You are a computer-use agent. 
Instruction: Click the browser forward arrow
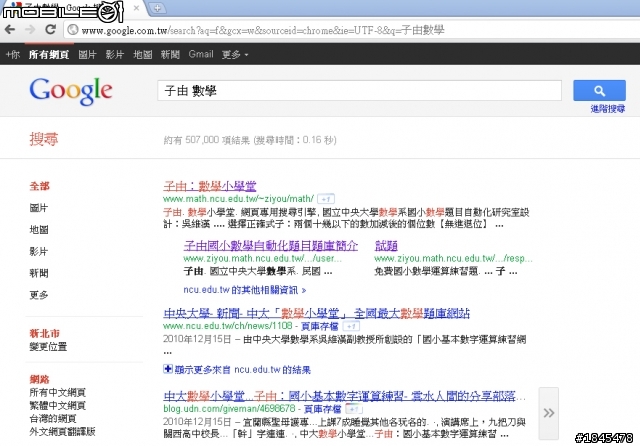pyautogui.click(x=30, y=29)
